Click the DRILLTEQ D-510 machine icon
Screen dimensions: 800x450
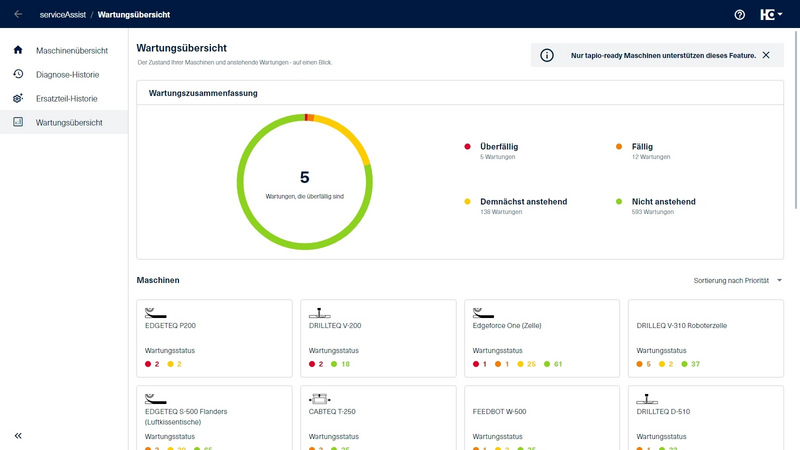coord(646,397)
